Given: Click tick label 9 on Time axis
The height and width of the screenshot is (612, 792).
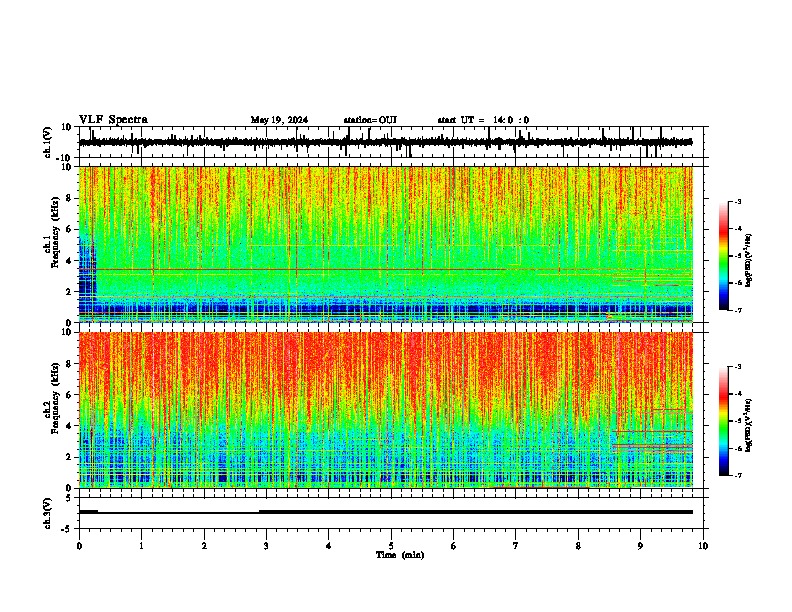Looking at the screenshot, I should 640,546.
